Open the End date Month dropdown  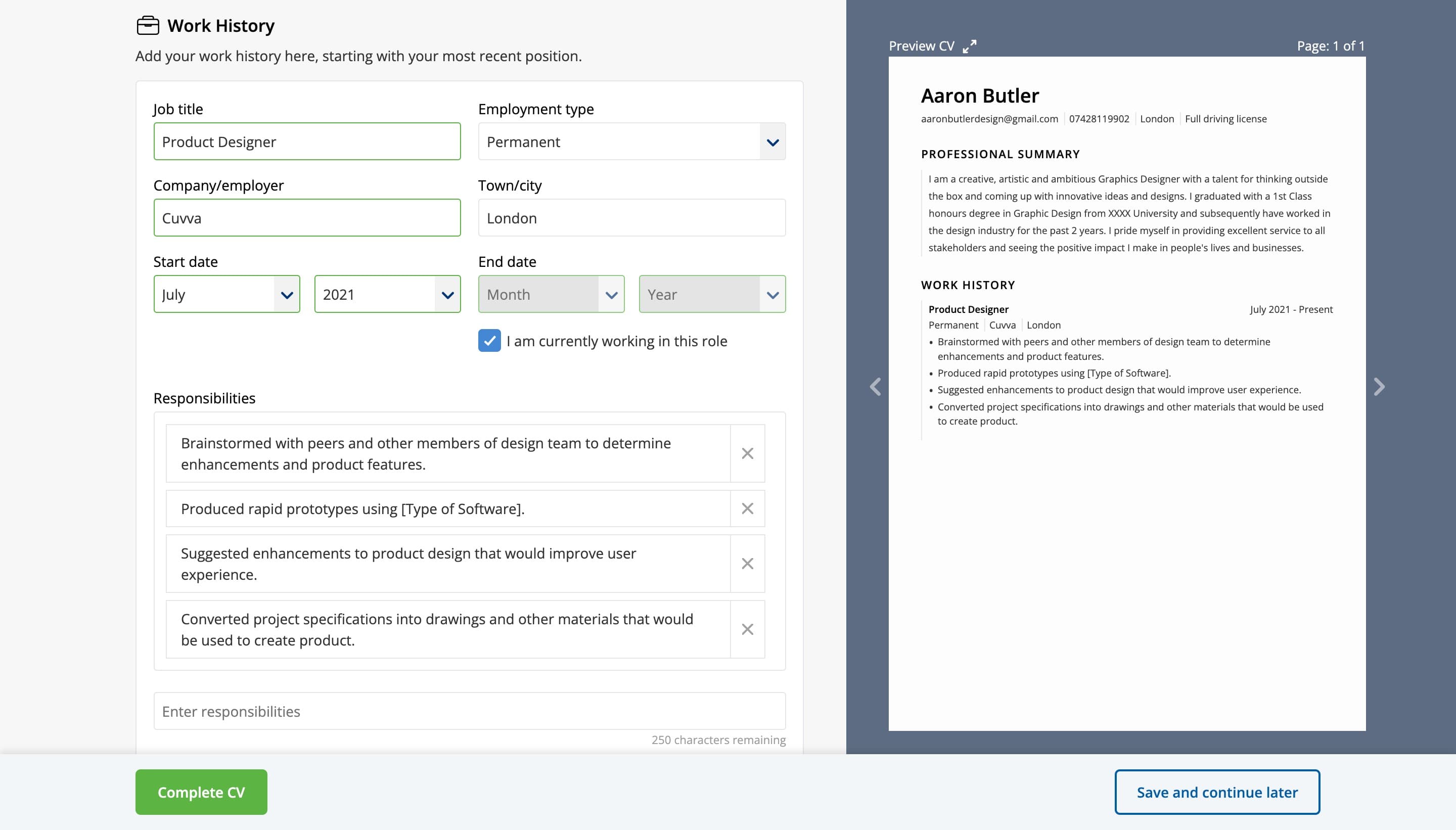coord(549,294)
